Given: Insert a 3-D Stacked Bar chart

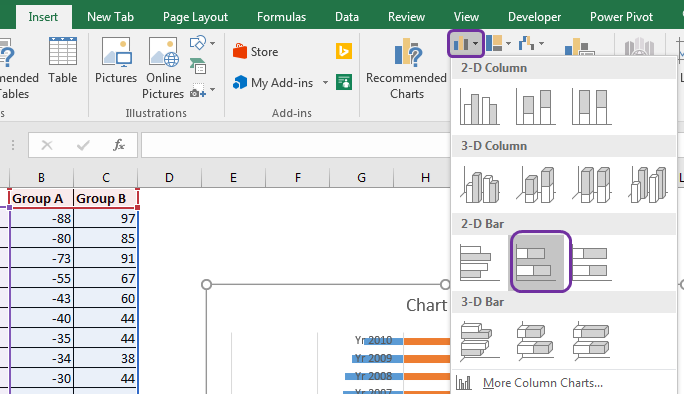Looking at the screenshot, I should pyautogui.click(x=535, y=341).
